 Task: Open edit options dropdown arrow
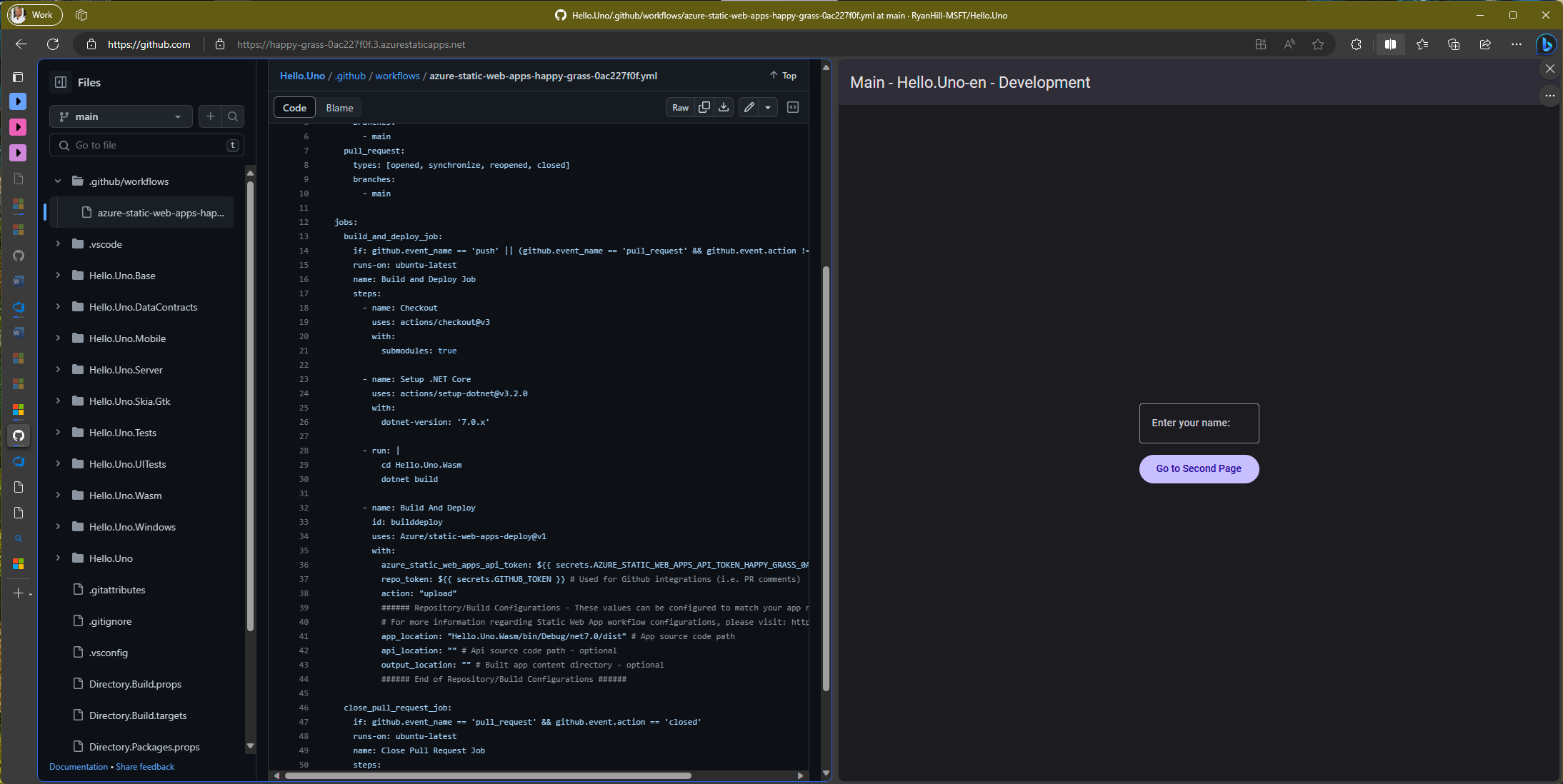click(x=768, y=107)
